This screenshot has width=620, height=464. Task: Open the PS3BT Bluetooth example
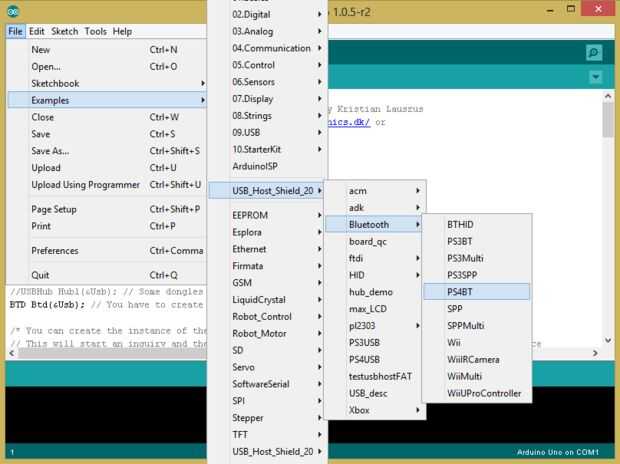point(477,241)
